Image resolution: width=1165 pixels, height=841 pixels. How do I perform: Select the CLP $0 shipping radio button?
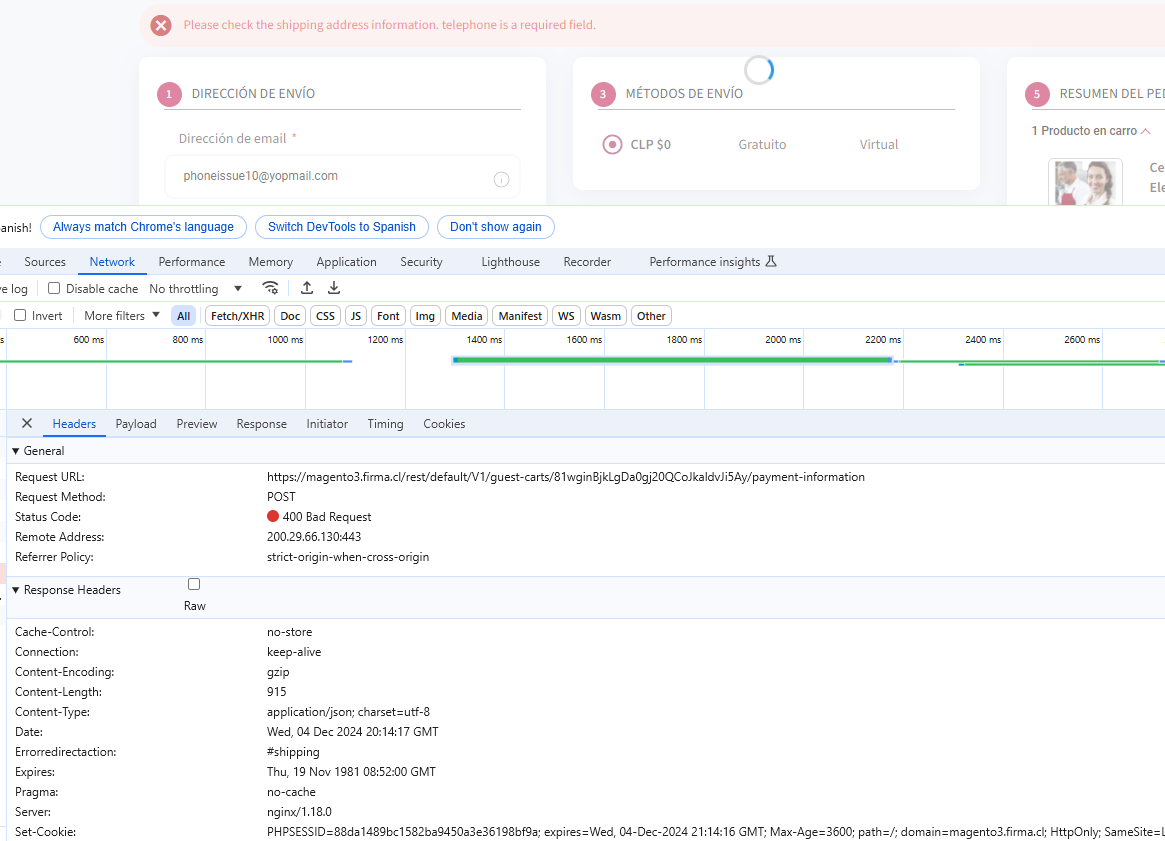[x=611, y=144]
